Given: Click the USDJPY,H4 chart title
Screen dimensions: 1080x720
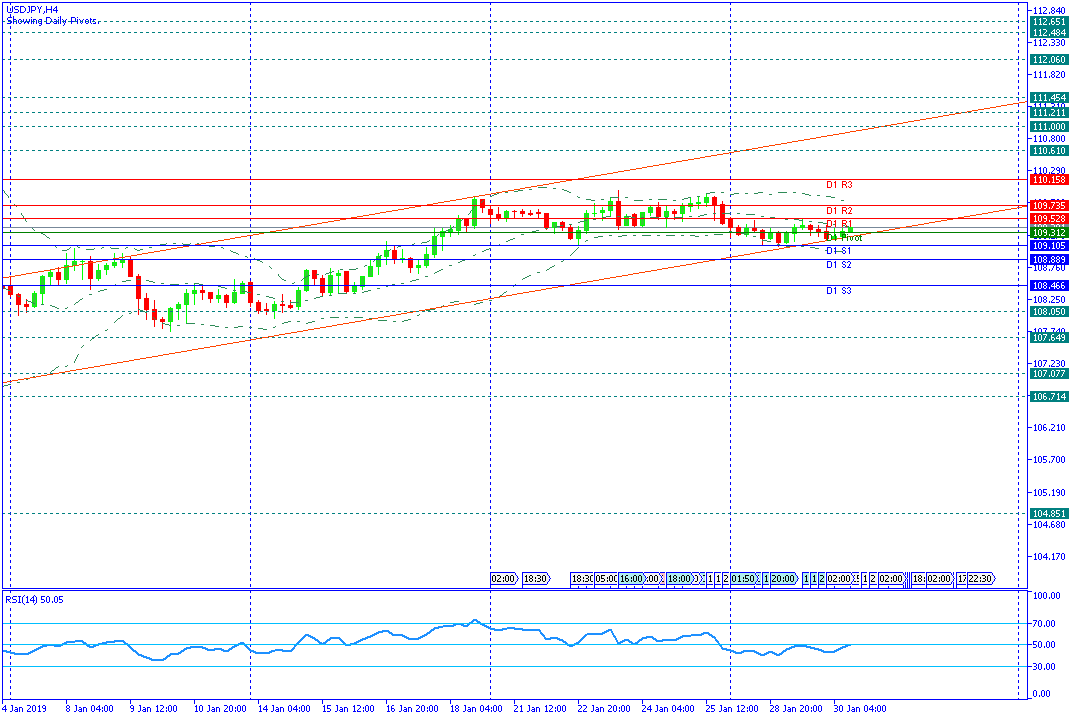Looking at the screenshot, I should [x=32, y=10].
